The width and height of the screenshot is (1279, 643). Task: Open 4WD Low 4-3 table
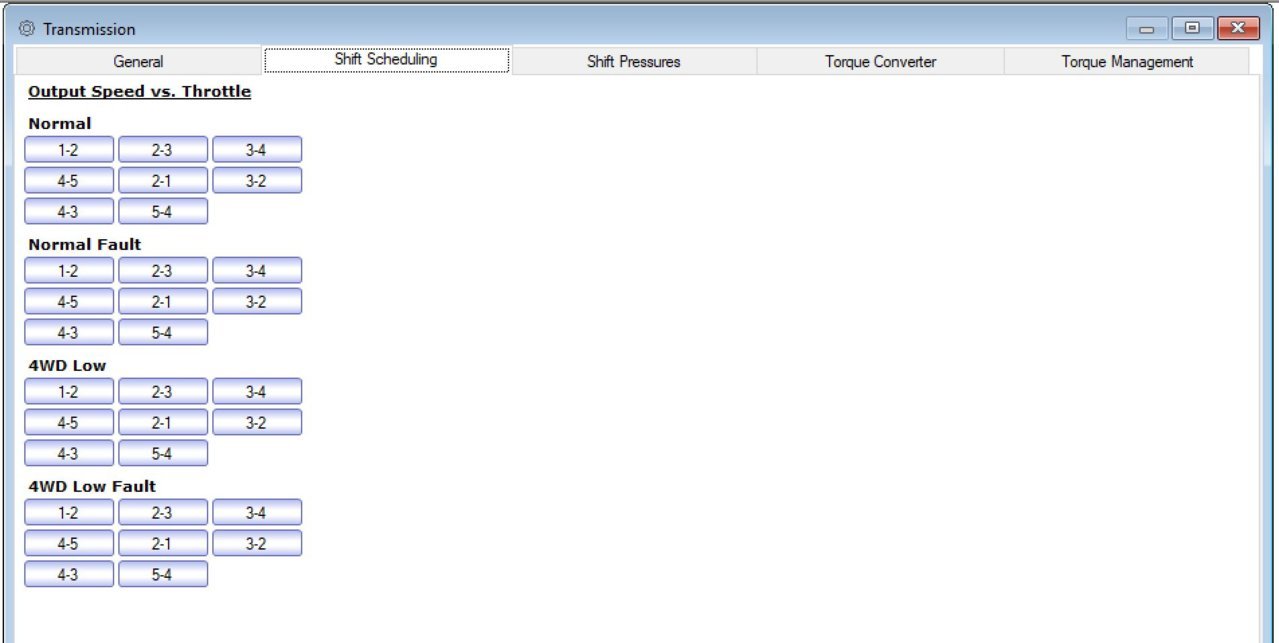tap(69, 454)
